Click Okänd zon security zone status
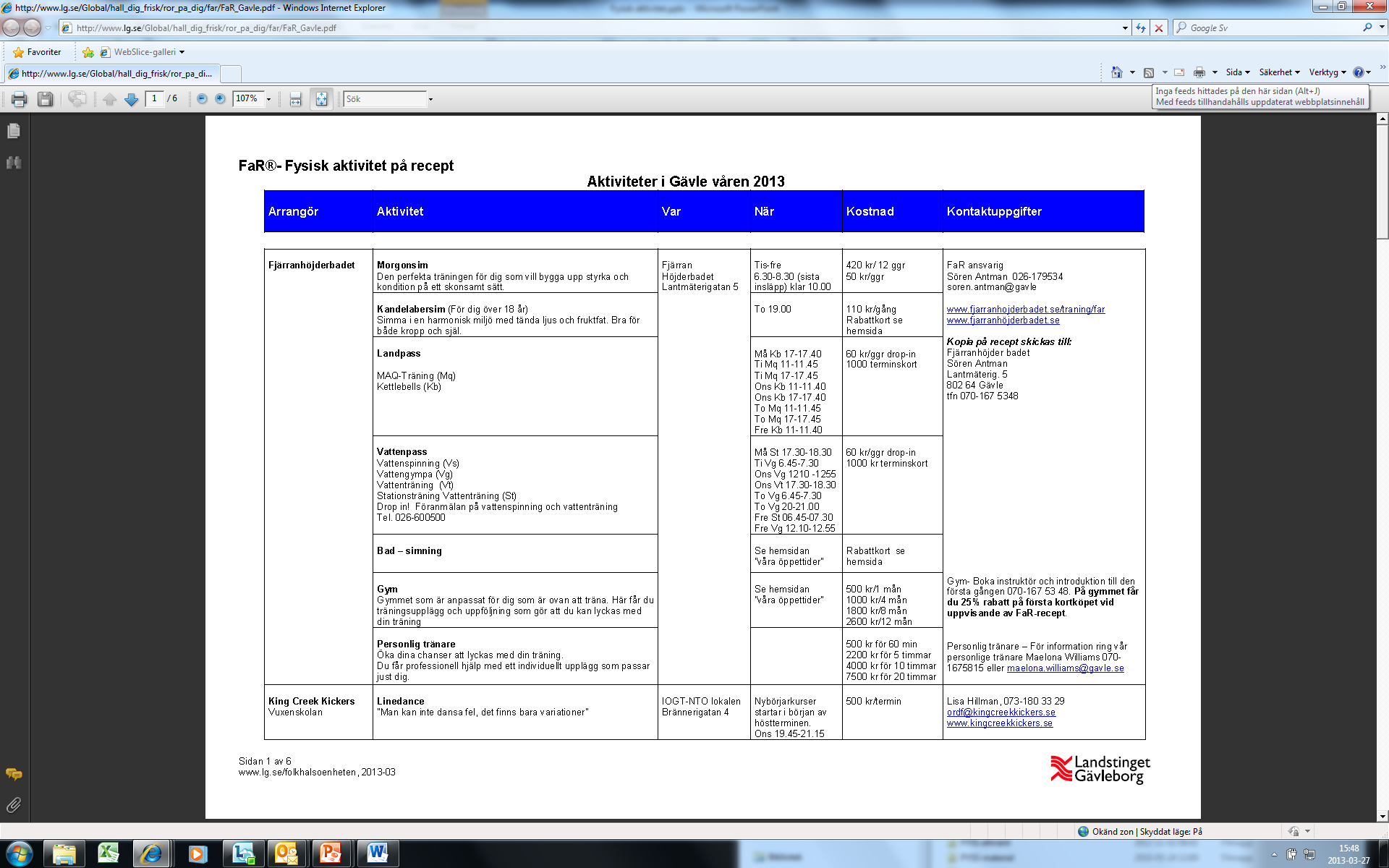Screen dimensions: 1389x868 (1139, 832)
